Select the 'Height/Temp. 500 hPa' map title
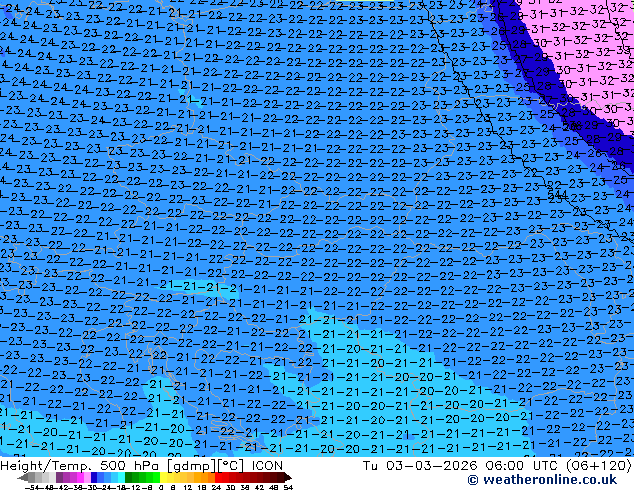This screenshot has height=490, width=634. pos(81,466)
